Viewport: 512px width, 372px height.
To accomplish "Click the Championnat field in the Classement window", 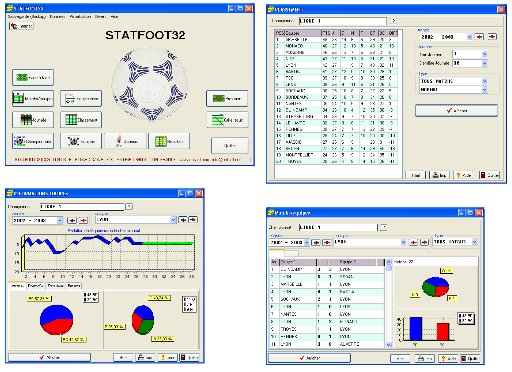I will click(x=343, y=21).
